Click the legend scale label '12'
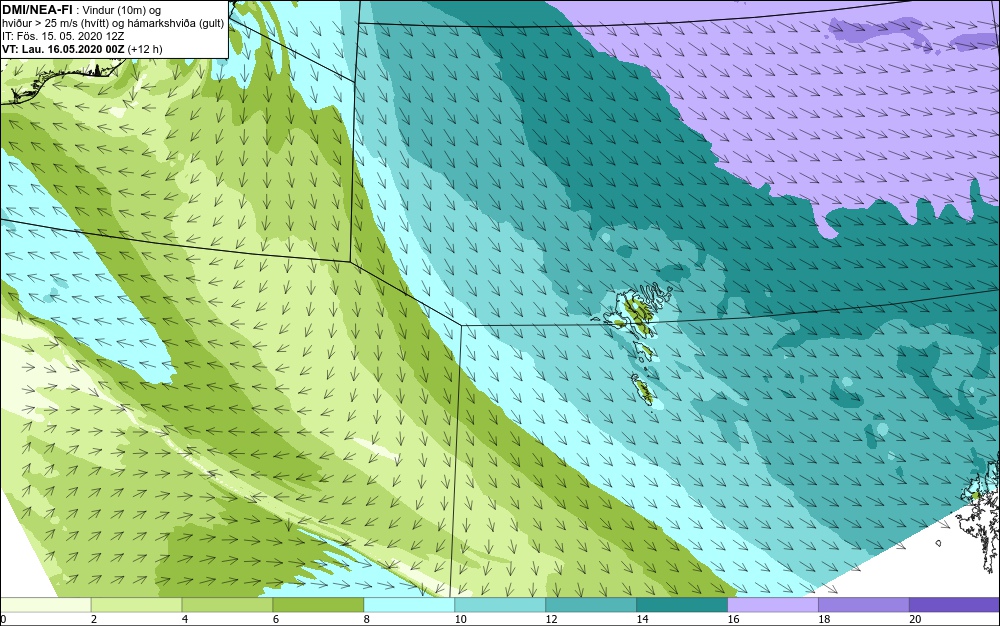The width and height of the screenshot is (1000, 626). [x=551, y=619]
